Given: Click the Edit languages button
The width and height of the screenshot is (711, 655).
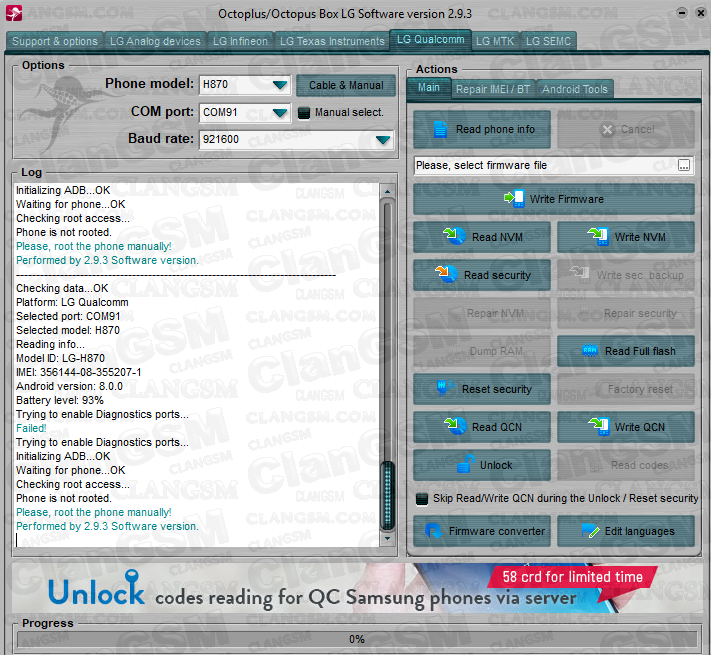Looking at the screenshot, I should click(x=626, y=531).
